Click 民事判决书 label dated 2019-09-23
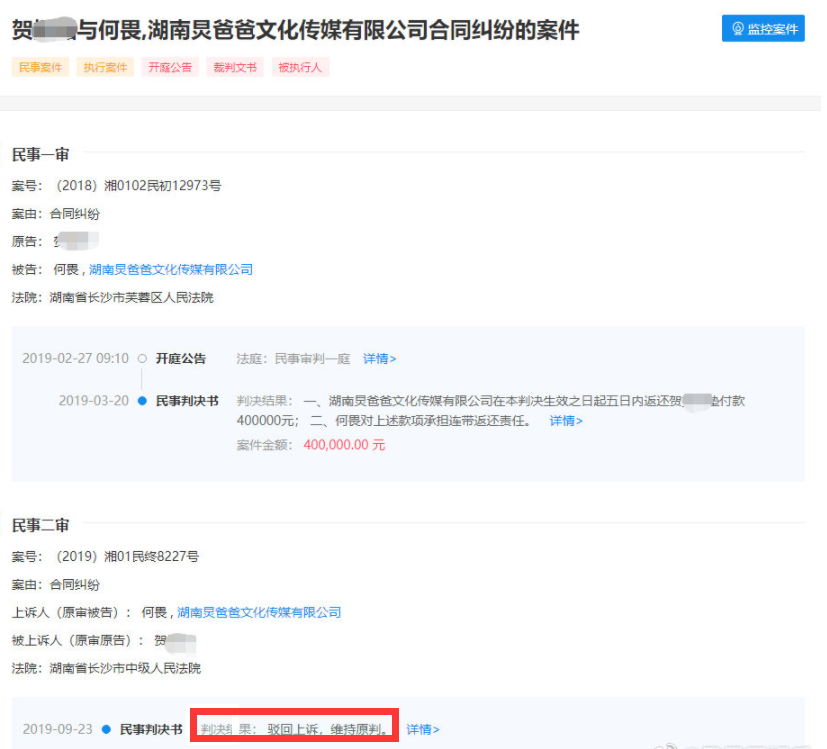The width and height of the screenshot is (827, 749). pos(151,729)
